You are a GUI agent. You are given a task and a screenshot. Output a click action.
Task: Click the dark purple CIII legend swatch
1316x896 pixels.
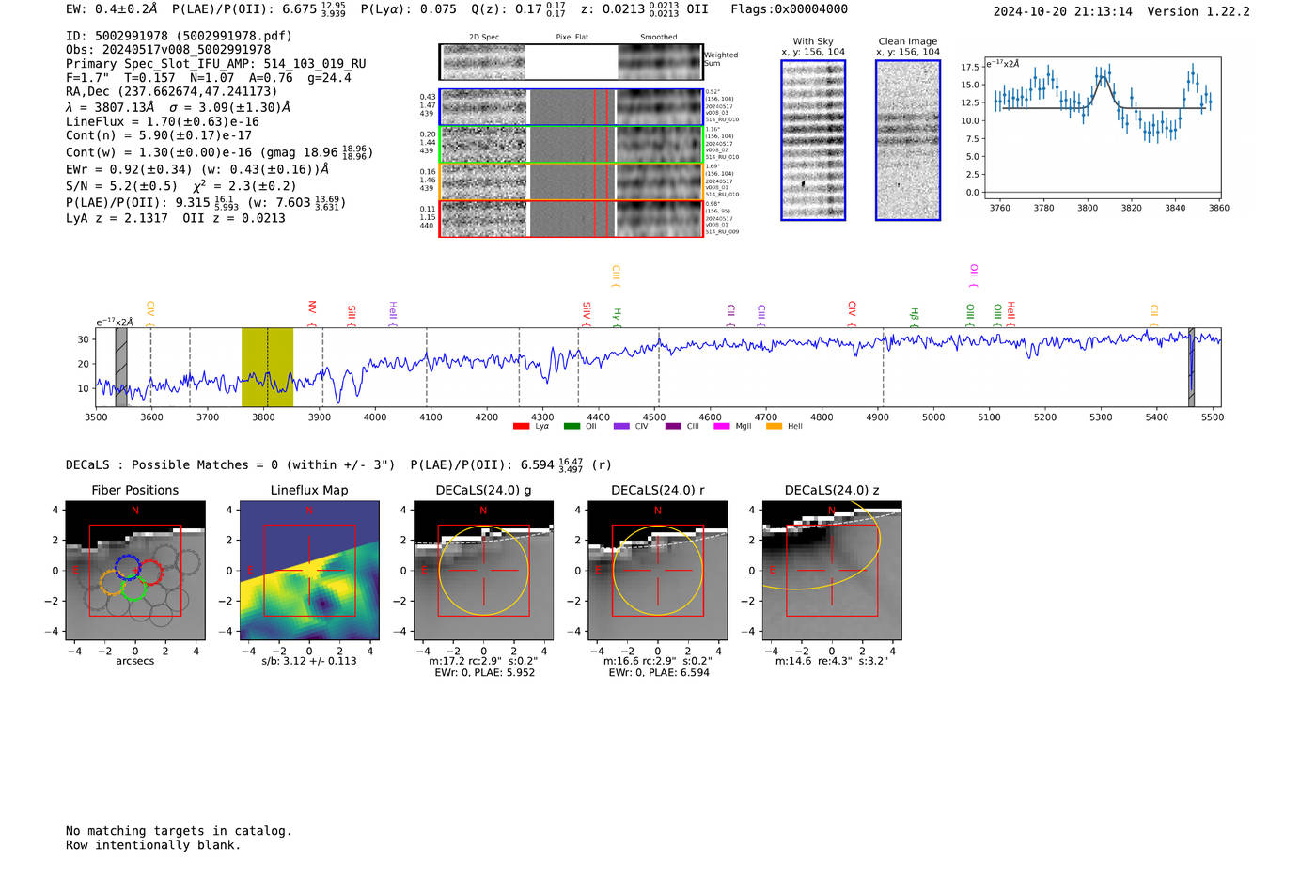(673, 427)
